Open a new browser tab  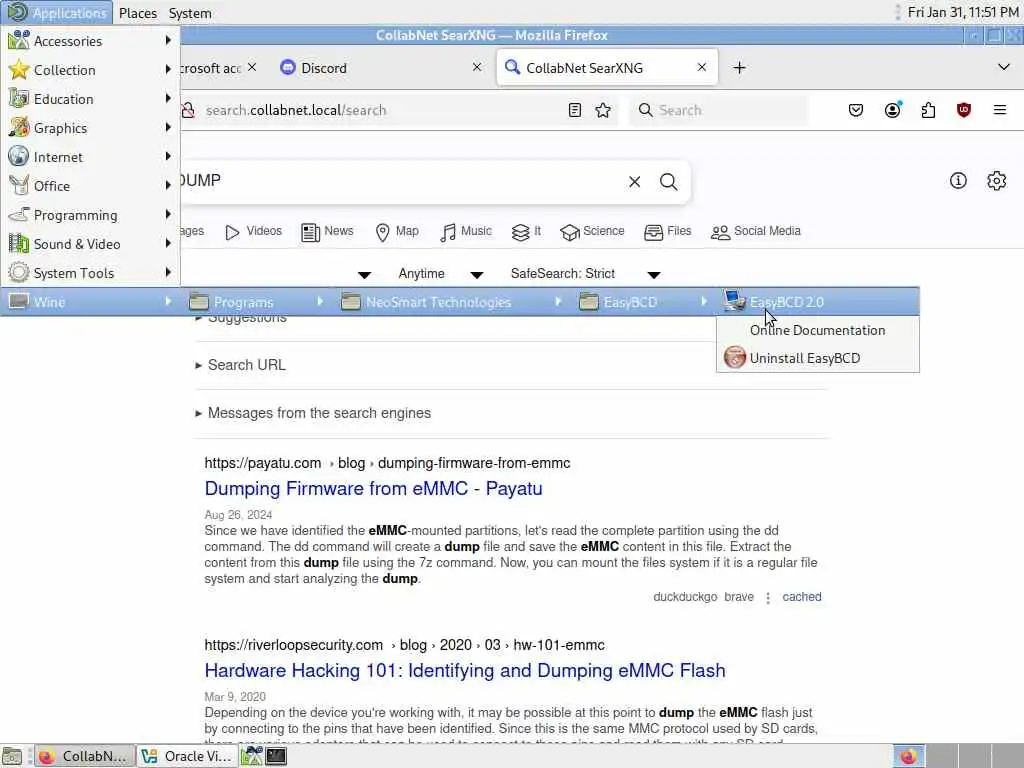[739, 68]
